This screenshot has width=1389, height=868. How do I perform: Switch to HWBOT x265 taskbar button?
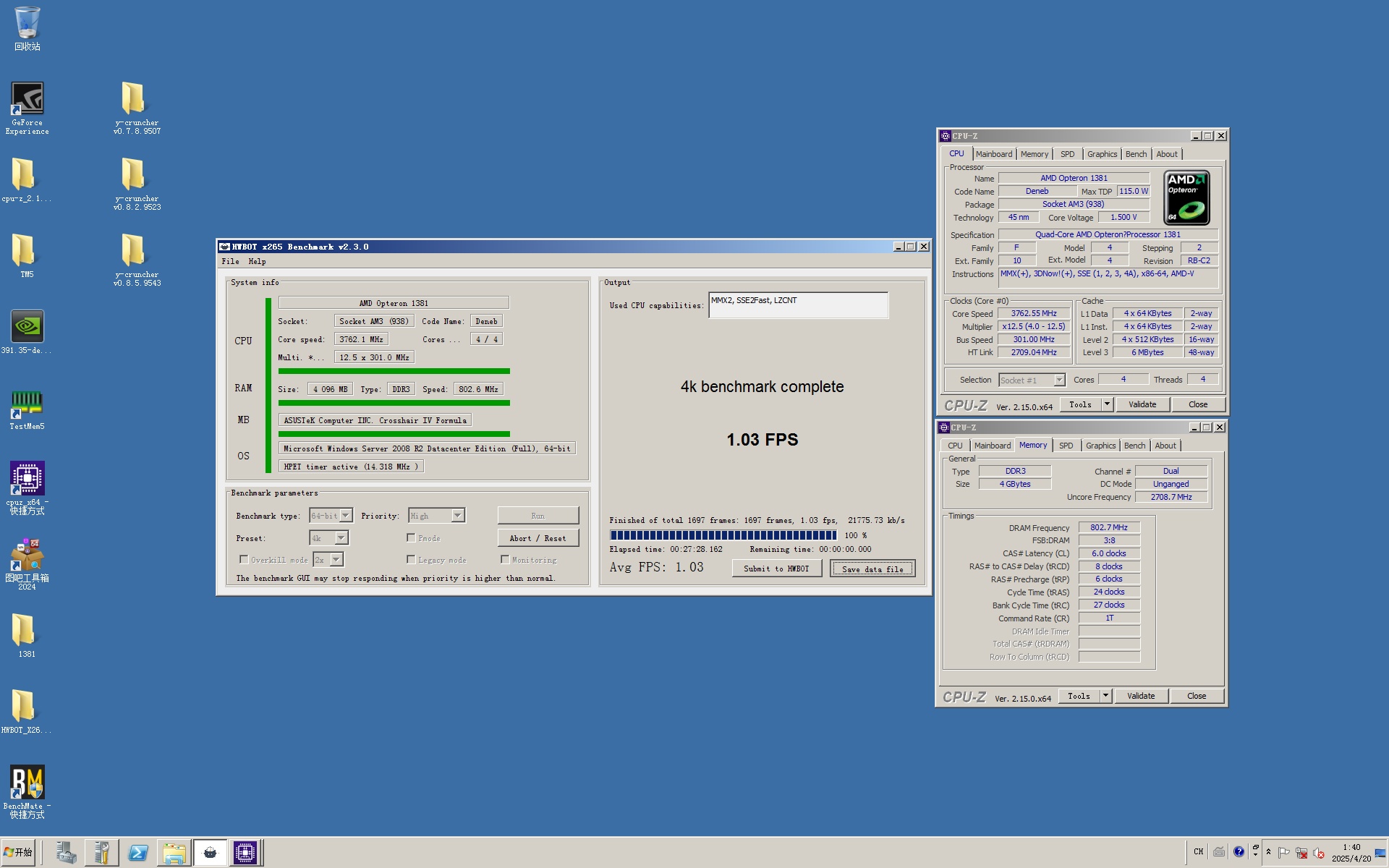[210, 853]
